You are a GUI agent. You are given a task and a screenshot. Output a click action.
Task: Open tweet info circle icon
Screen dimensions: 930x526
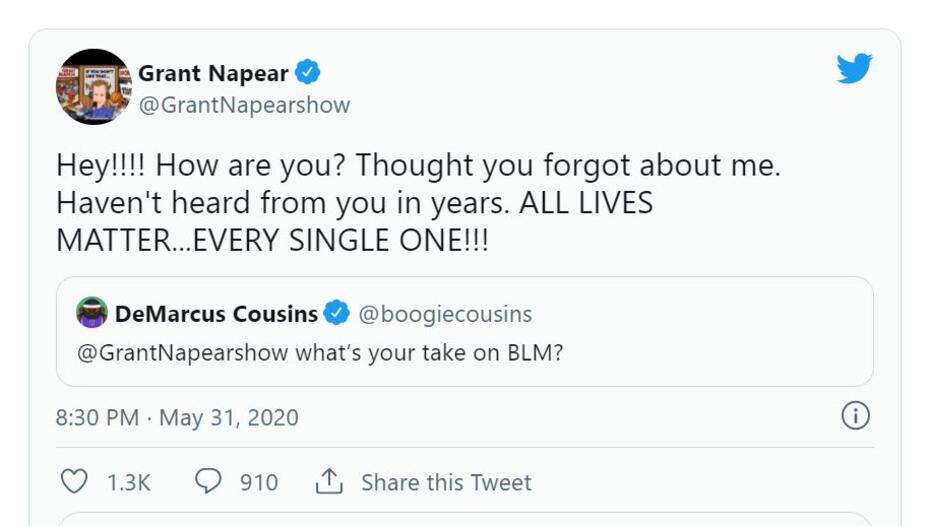point(855,416)
